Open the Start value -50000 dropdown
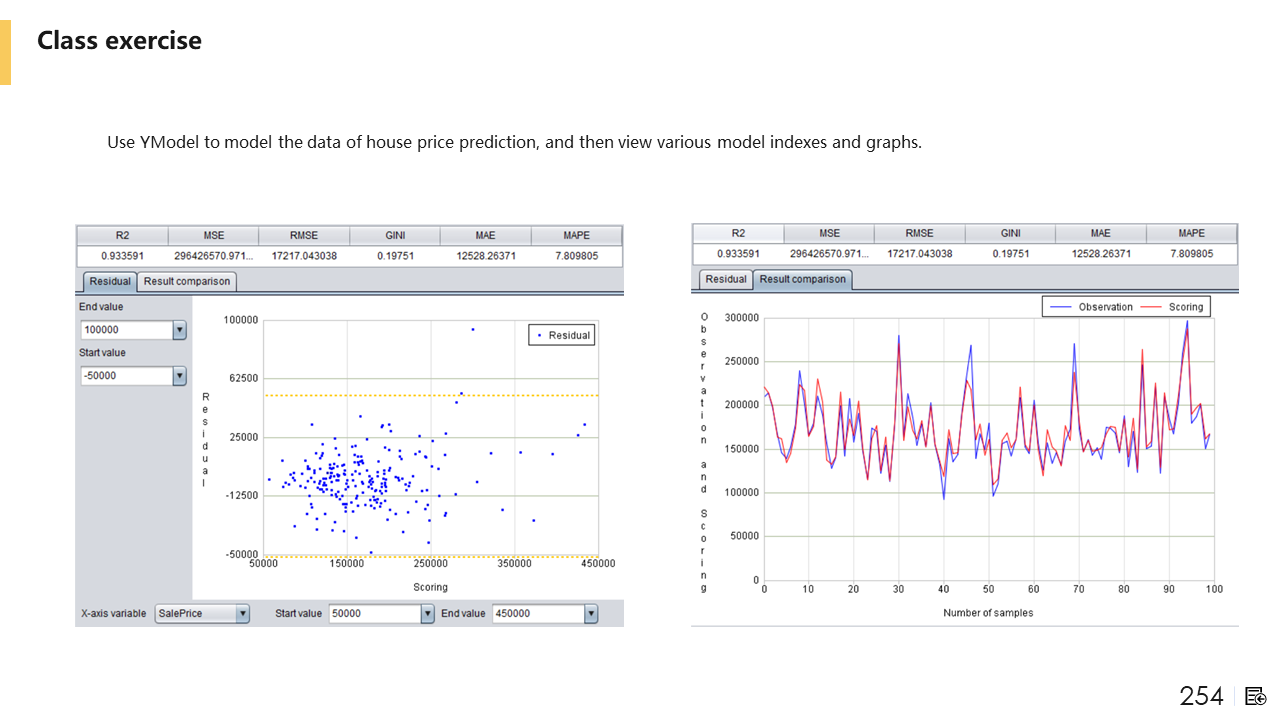 [x=179, y=376]
